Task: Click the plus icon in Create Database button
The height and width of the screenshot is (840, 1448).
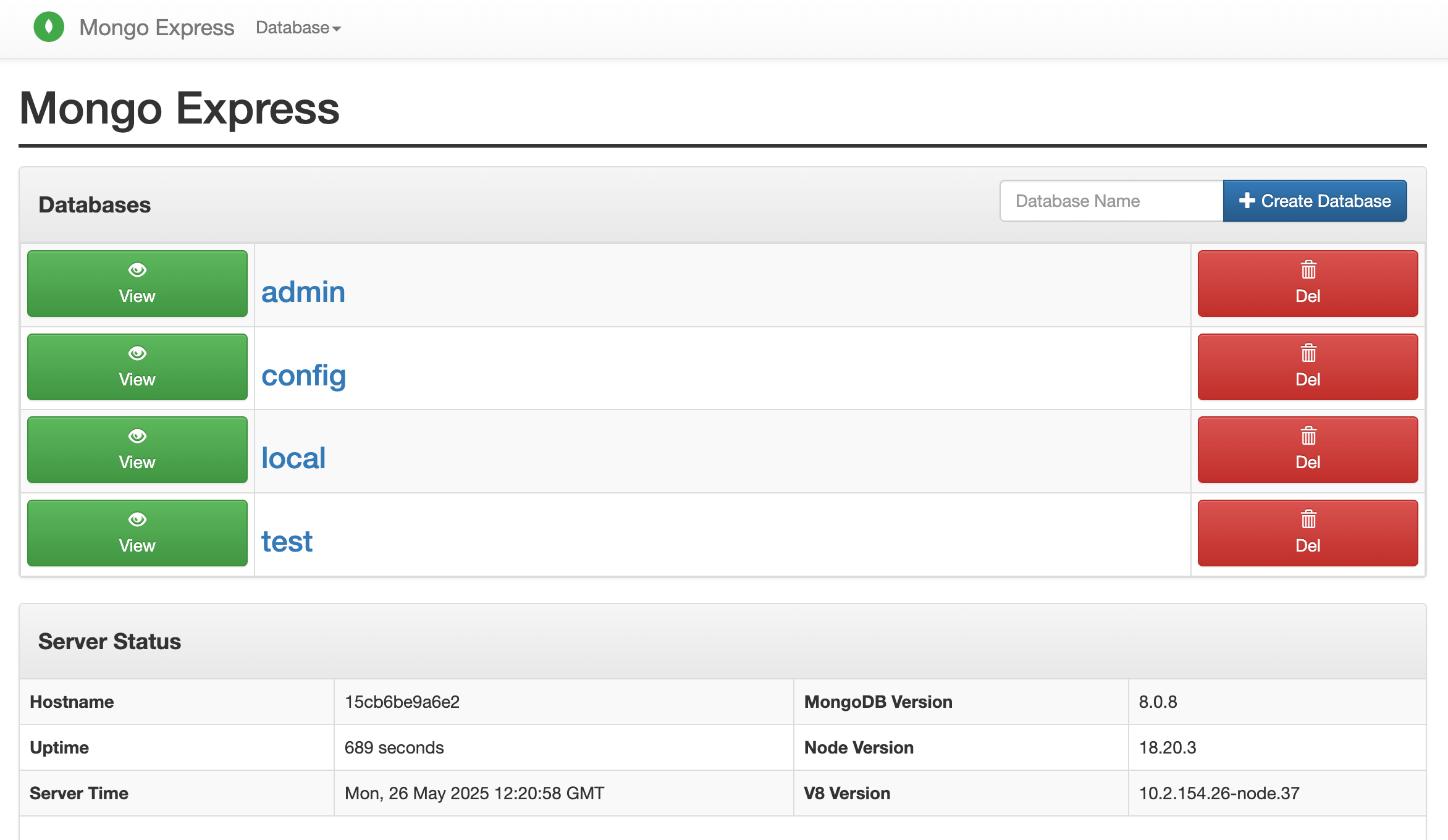Action: point(1247,200)
